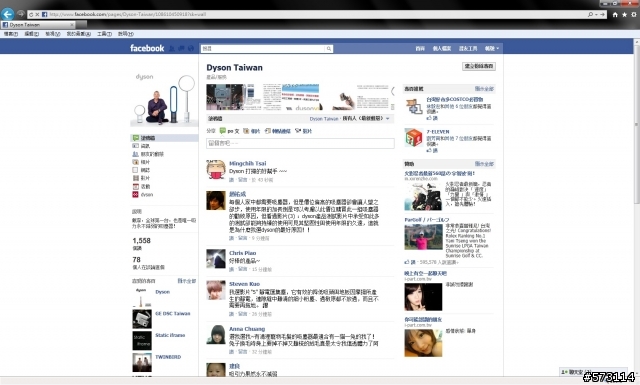Image resolution: width=640 pixels, height=385 pixels.
Task: Open the Tools menu in menu bar
Action: pos(104,34)
